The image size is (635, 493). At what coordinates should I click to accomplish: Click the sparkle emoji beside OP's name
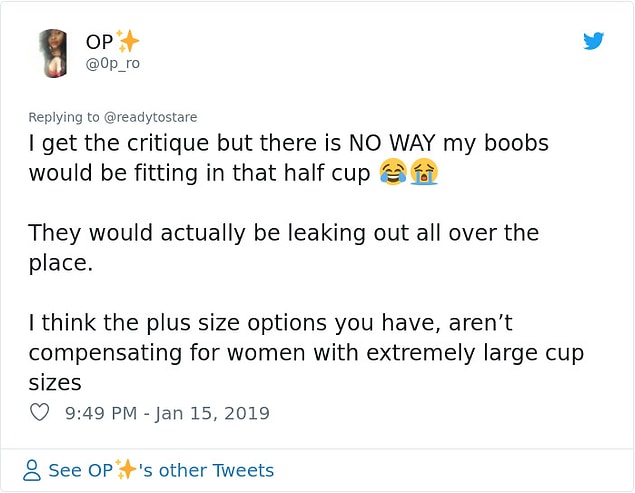click(x=127, y=41)
